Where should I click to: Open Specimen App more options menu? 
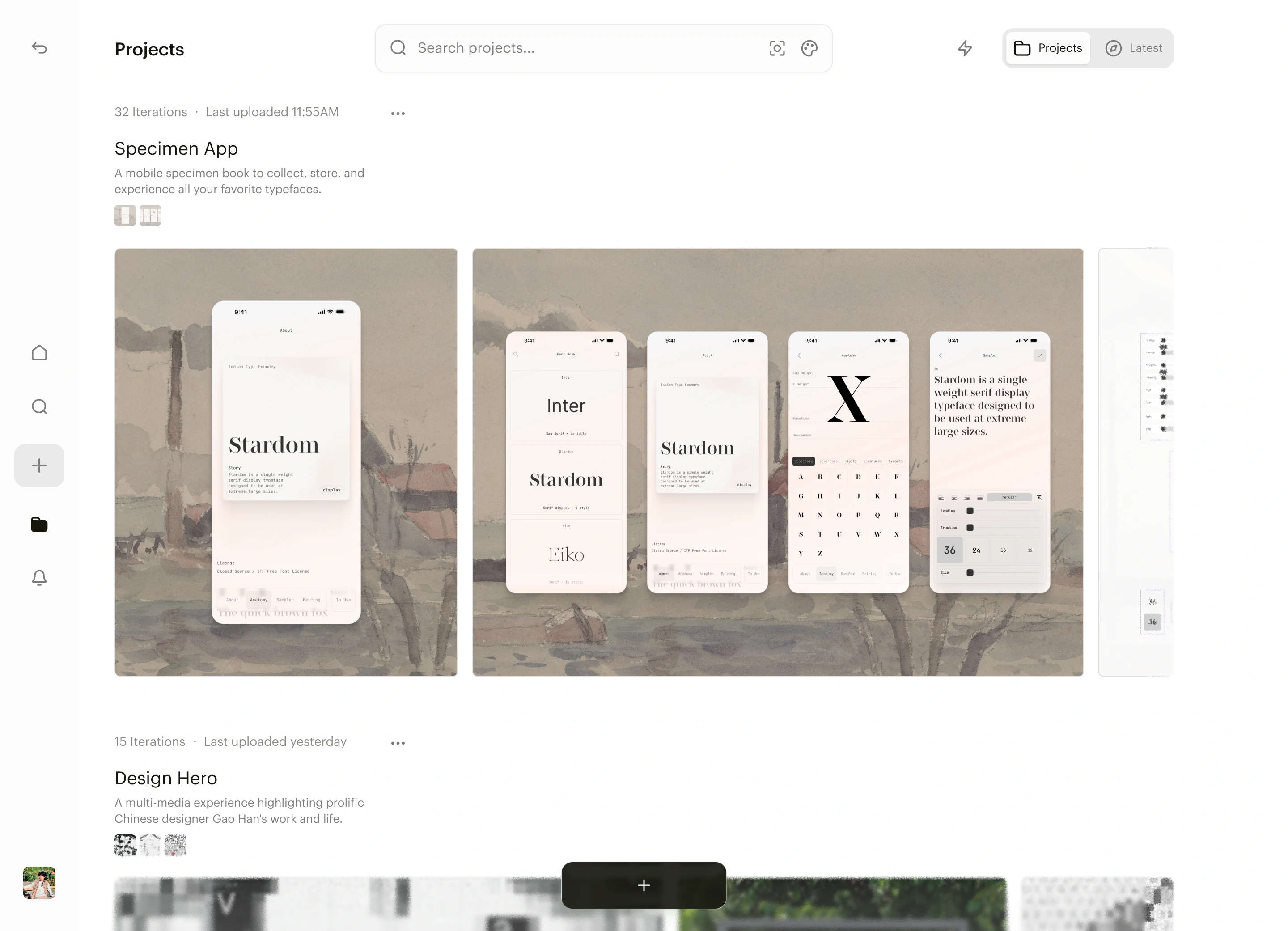398,114
